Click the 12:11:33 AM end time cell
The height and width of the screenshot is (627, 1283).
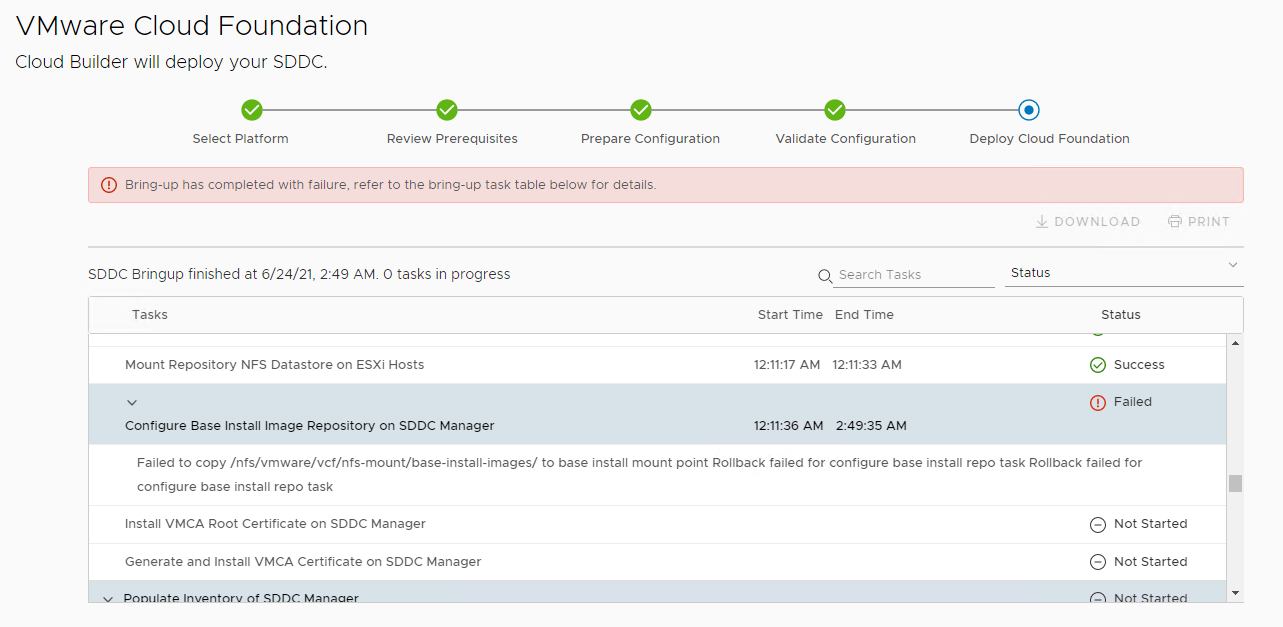pyautogui.click(x=867, y=365)
